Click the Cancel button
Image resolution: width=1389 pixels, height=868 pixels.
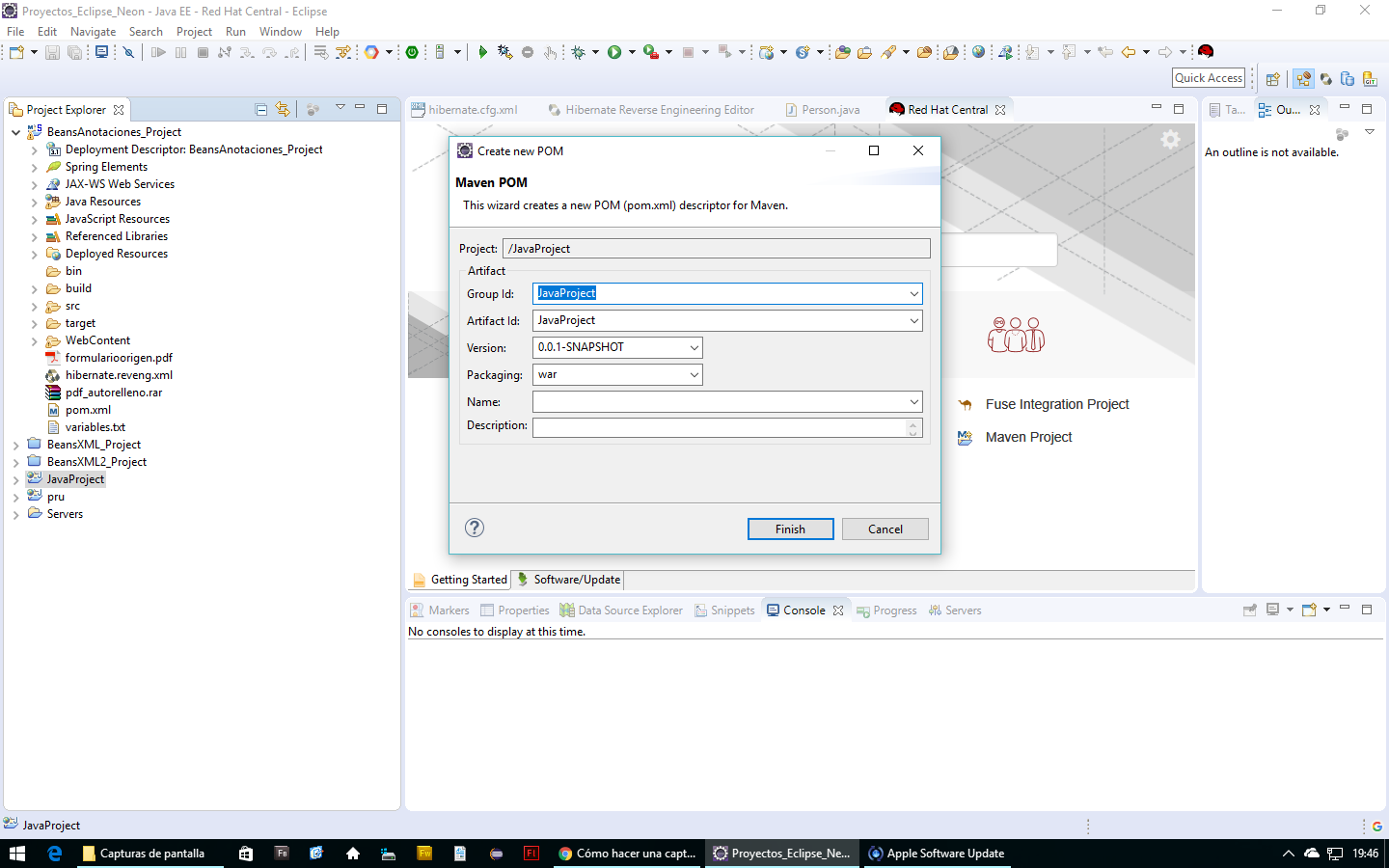pos(885,529)
